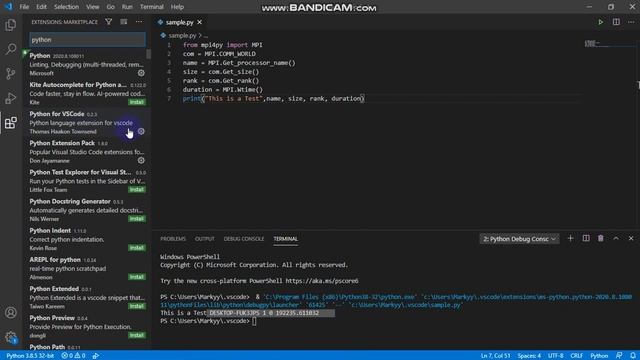
Task: Open the Go menu
Action: [110, 7]
